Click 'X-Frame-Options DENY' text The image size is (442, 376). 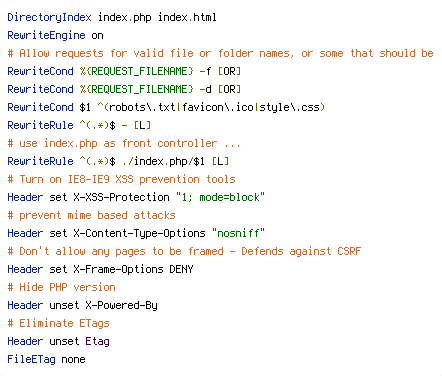pos(133,269)
